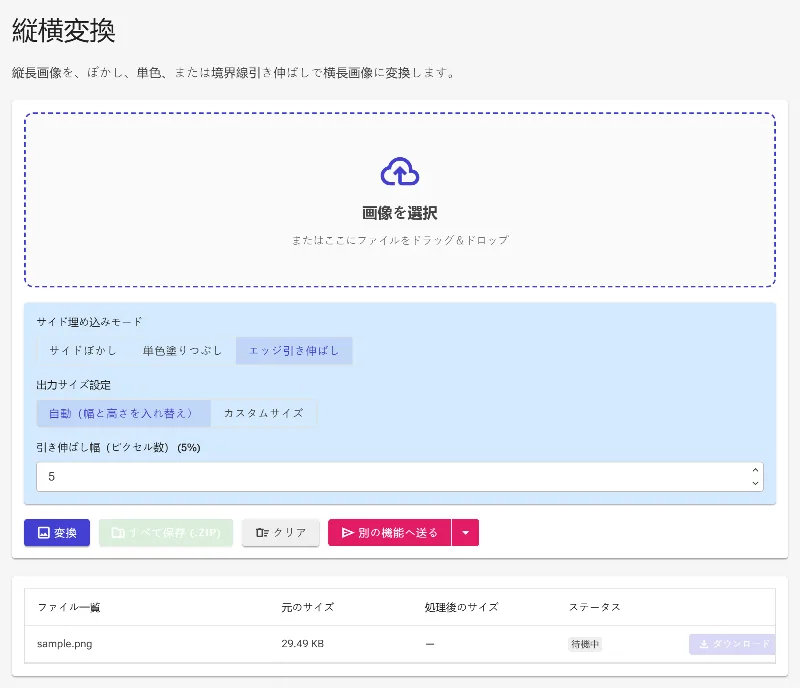Click the cloud upload icon
This screenshot has width=800, height=688.
click(x=400, y=171)
